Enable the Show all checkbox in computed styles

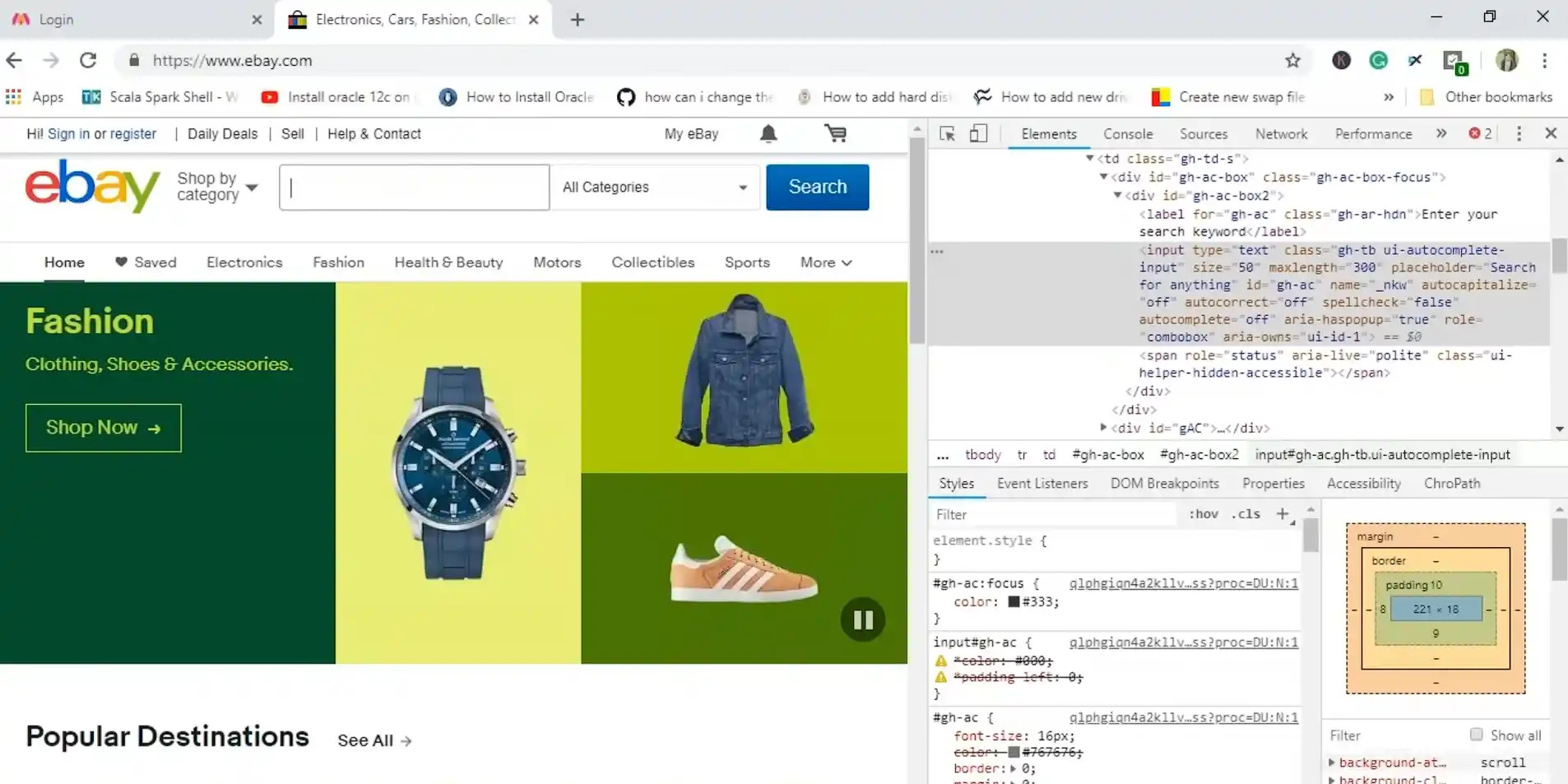pos(1476,735)
